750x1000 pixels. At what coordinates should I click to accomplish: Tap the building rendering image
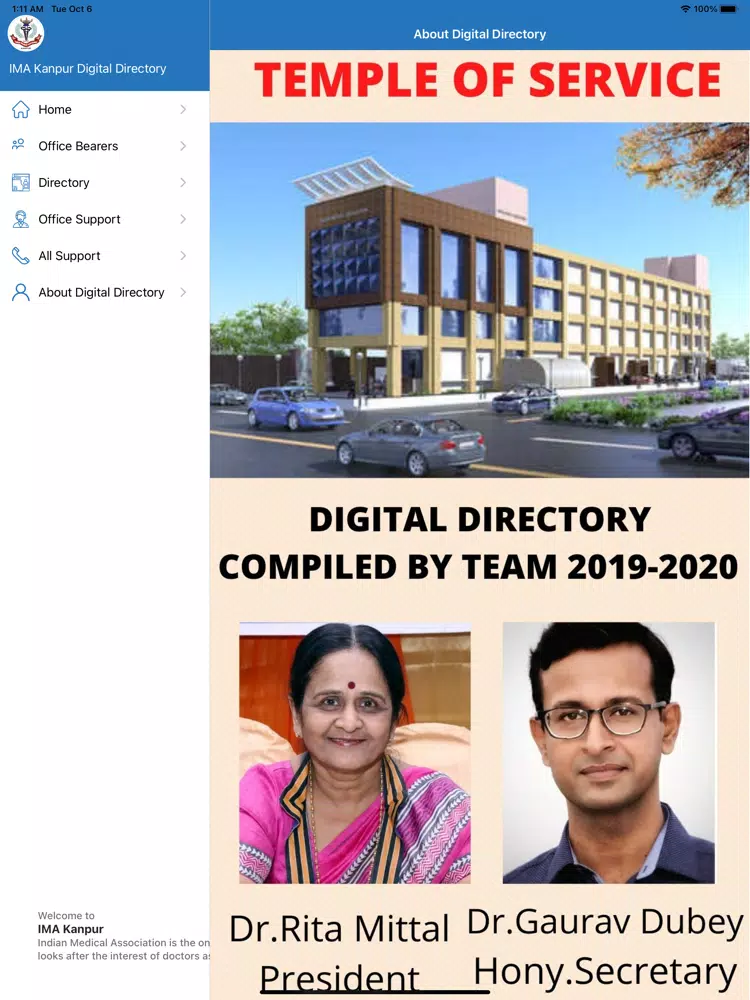coord(480,300)
